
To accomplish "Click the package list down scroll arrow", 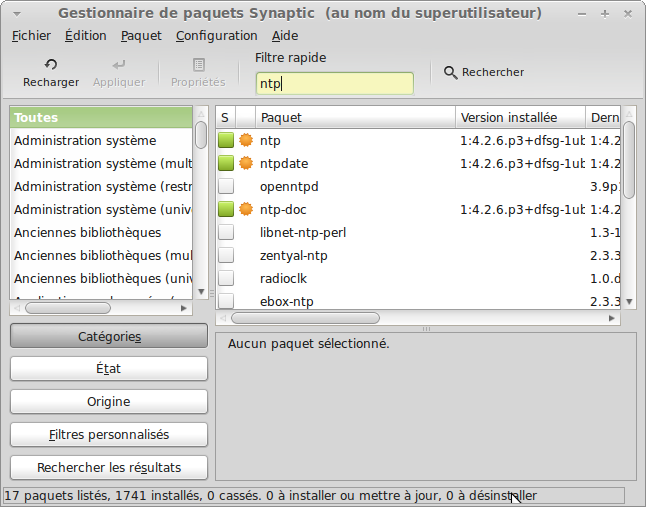I will (x=629, y=302).
